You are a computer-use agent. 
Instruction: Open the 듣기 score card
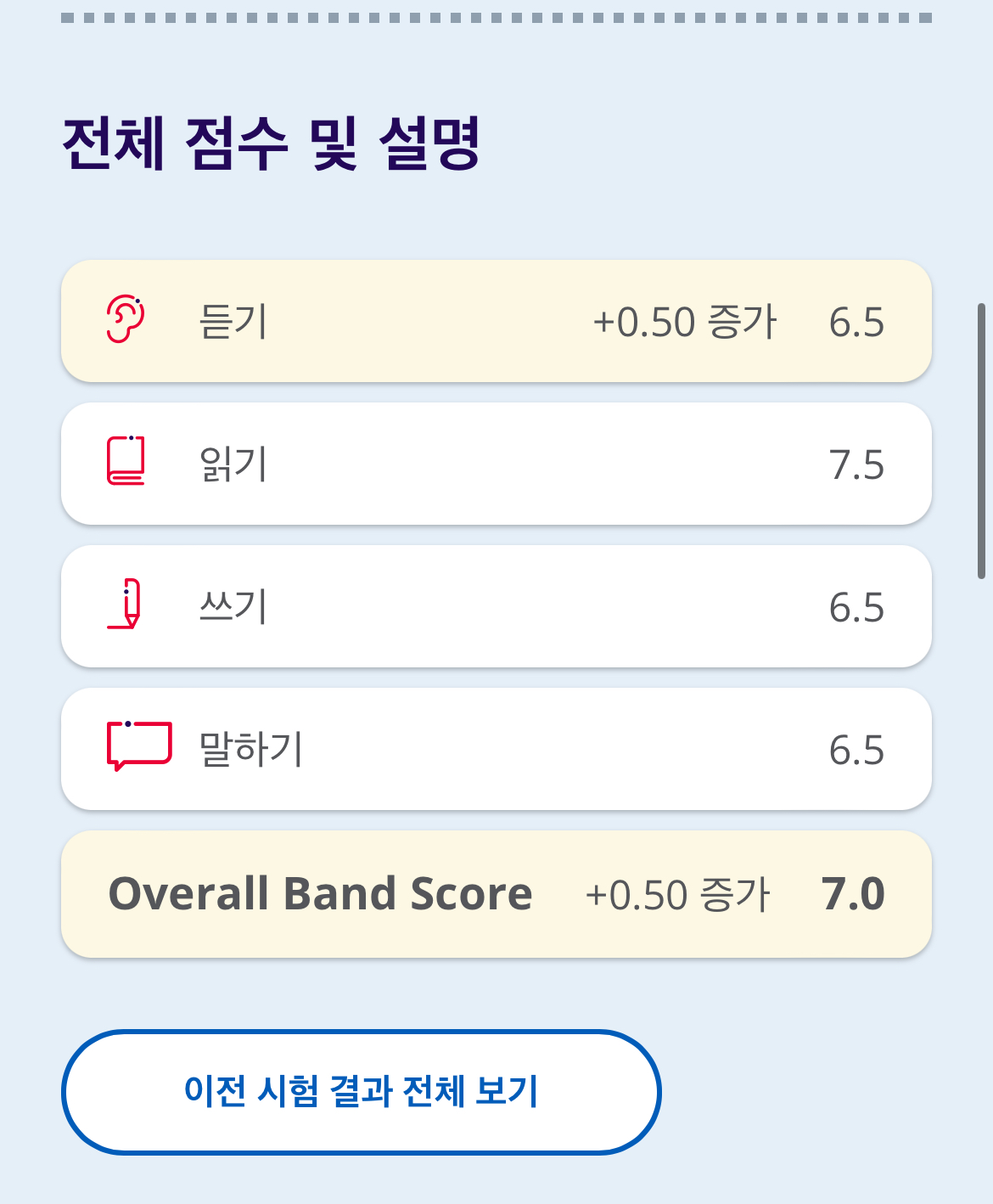496,321
